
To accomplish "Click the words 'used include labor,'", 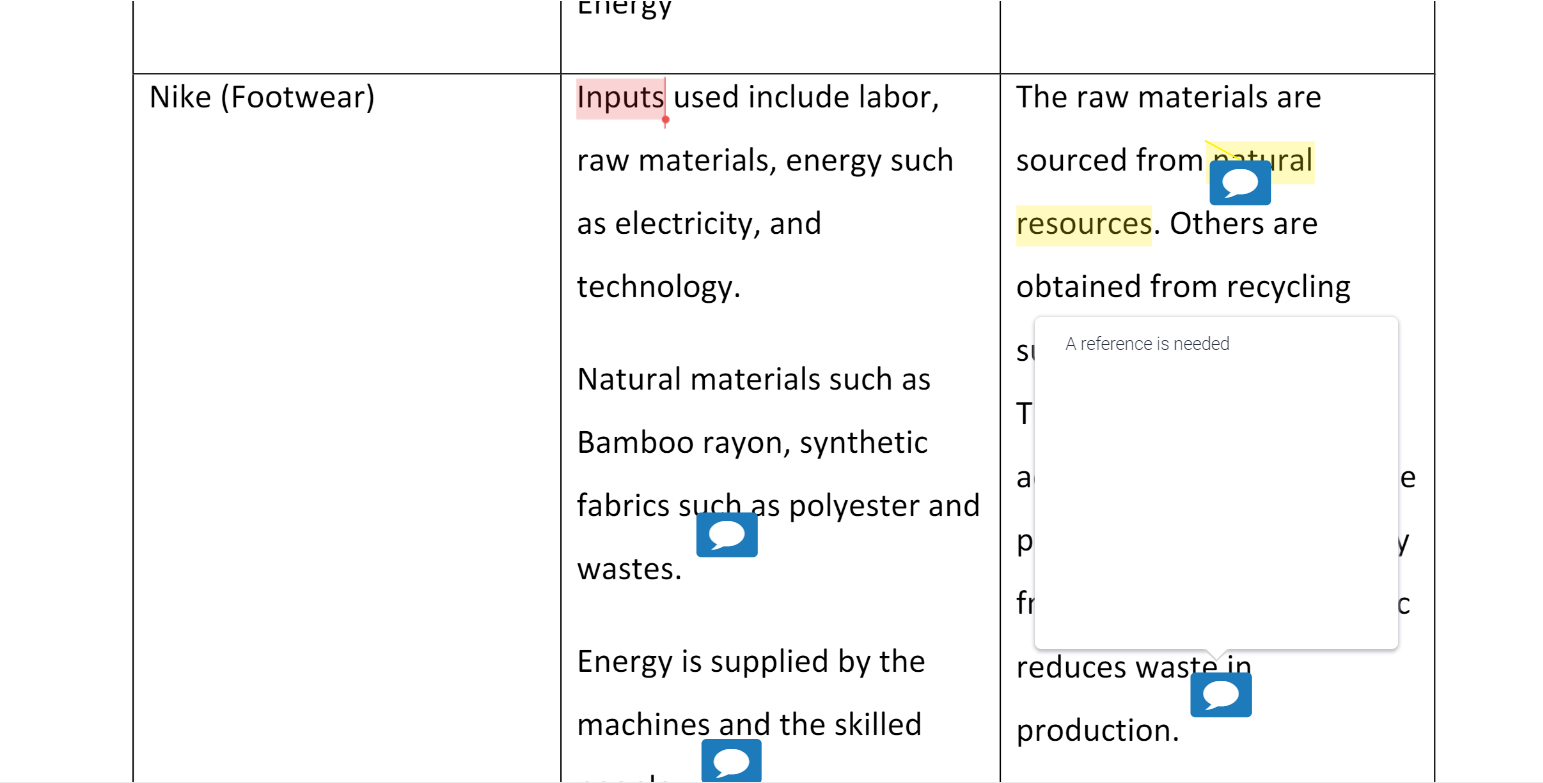I will [x=806, y=98].
